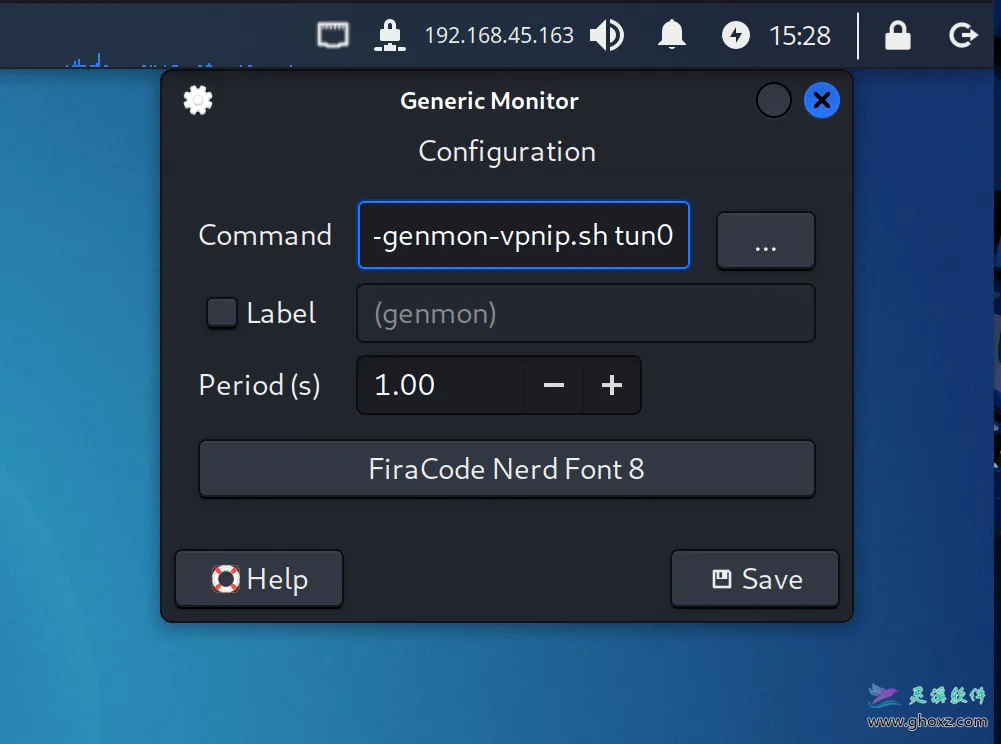Screen dimensions: 1001x744
Task: Toggle the dark circle control beside the close button
Action: (x=772, y=100)
